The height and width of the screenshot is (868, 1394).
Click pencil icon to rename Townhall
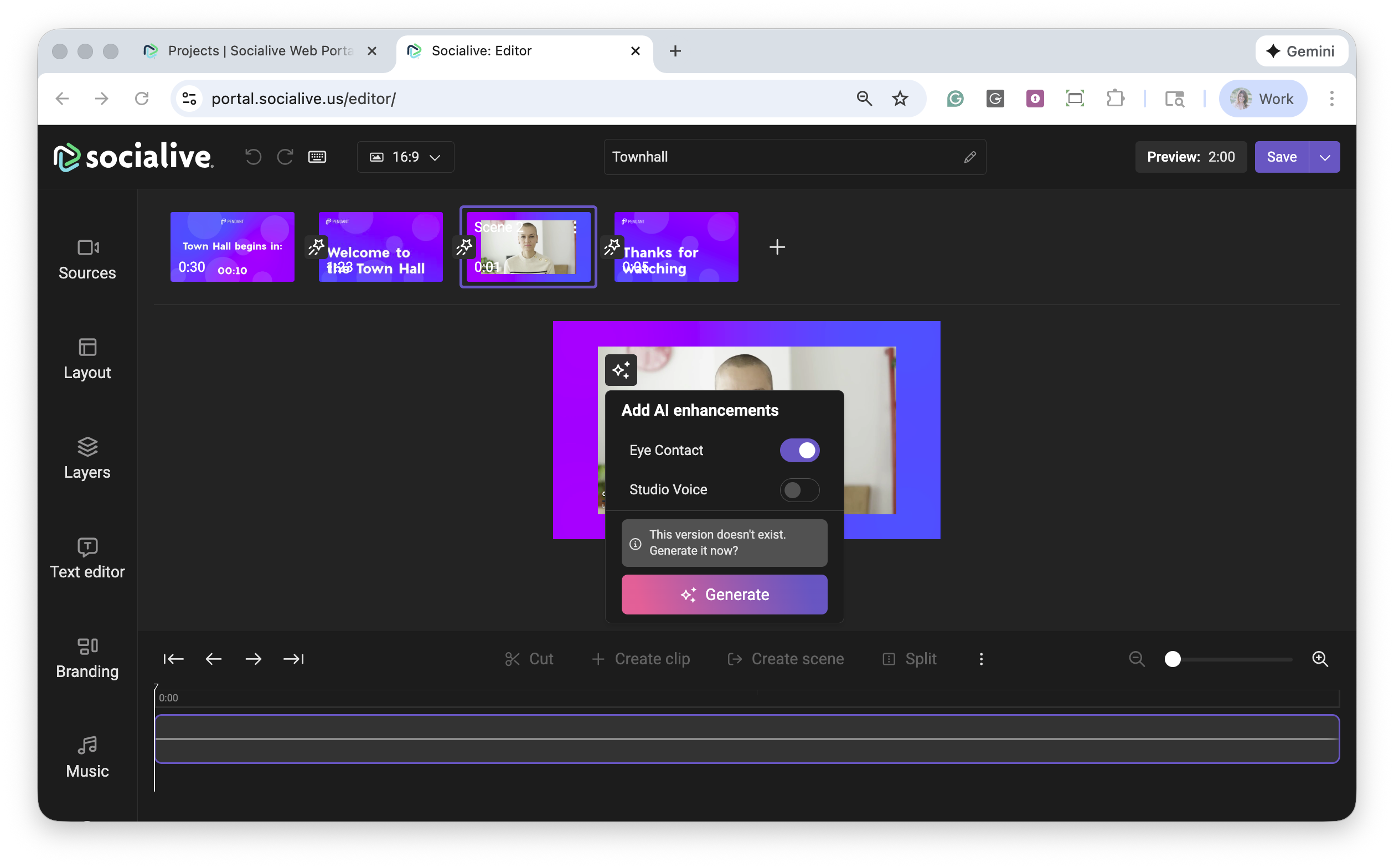(x=970, y=157)
